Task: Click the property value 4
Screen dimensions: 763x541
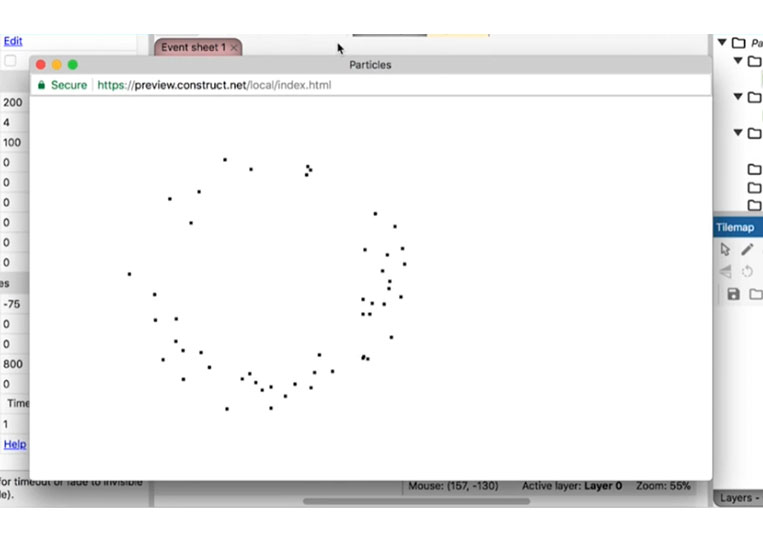Action: click(6, 123)
